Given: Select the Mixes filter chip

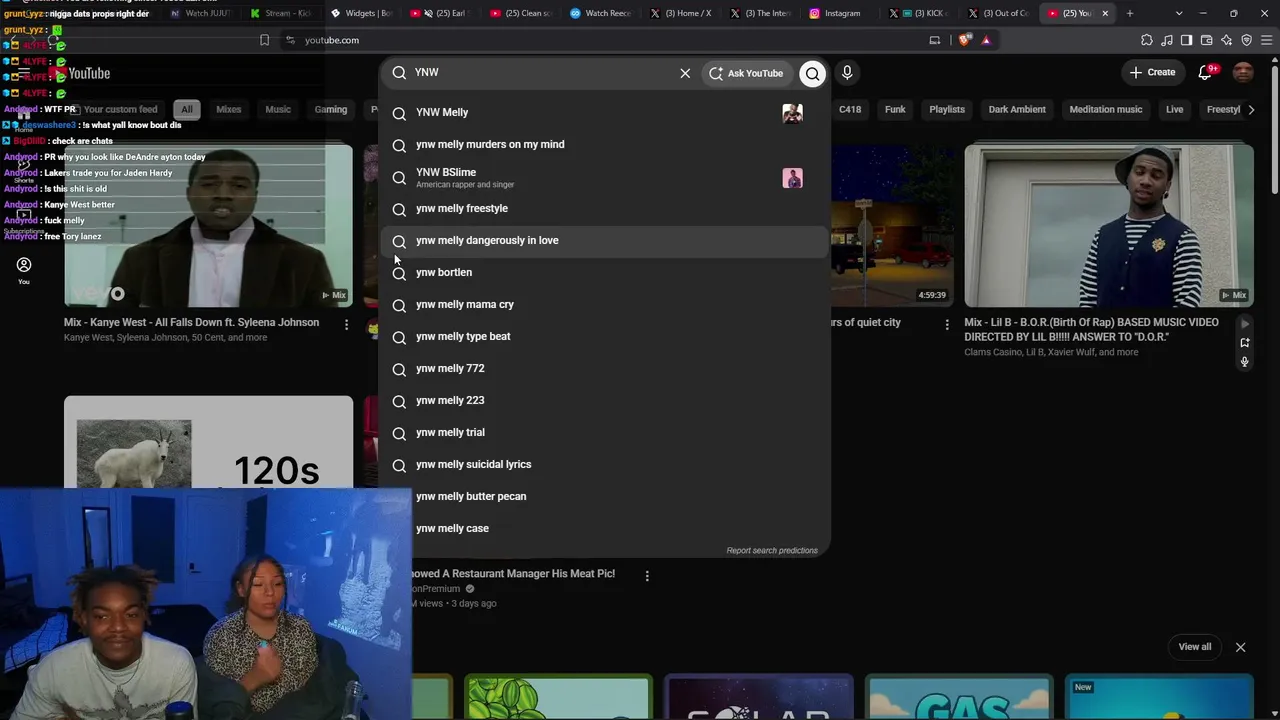Looking at the screenshot, I should pos(228,109).
